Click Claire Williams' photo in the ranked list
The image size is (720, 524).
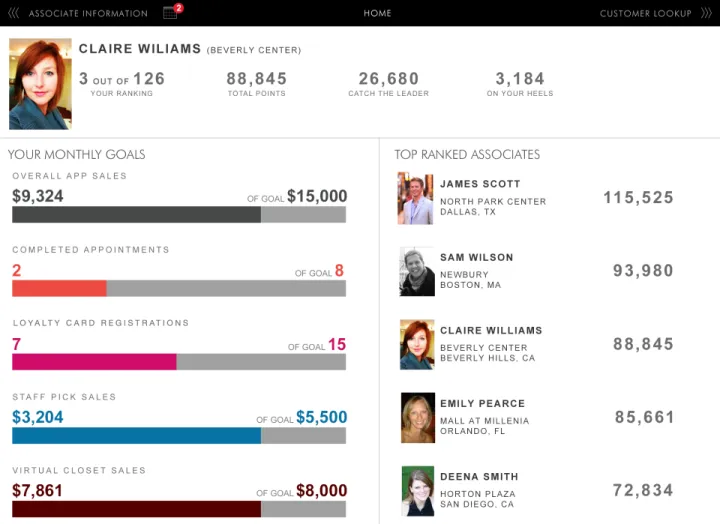pos(416,345)
